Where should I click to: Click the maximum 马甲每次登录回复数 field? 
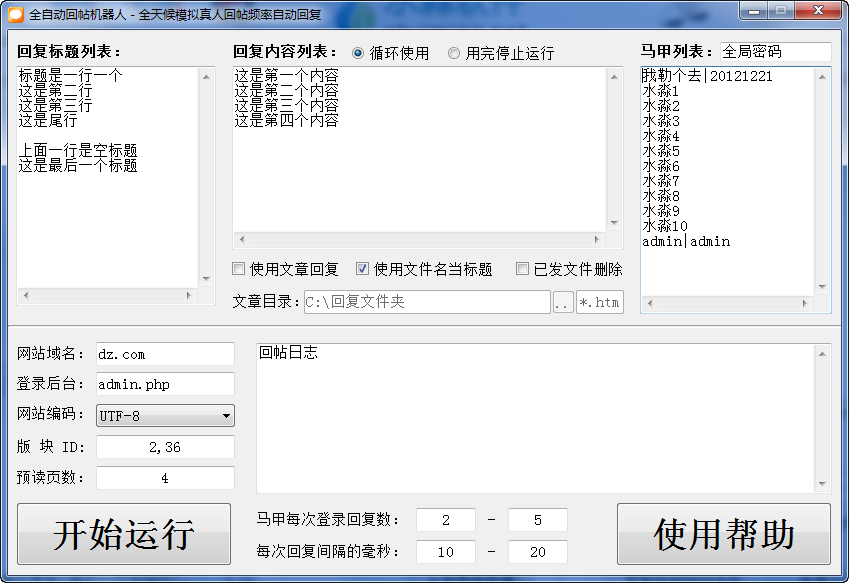(538, 520)
